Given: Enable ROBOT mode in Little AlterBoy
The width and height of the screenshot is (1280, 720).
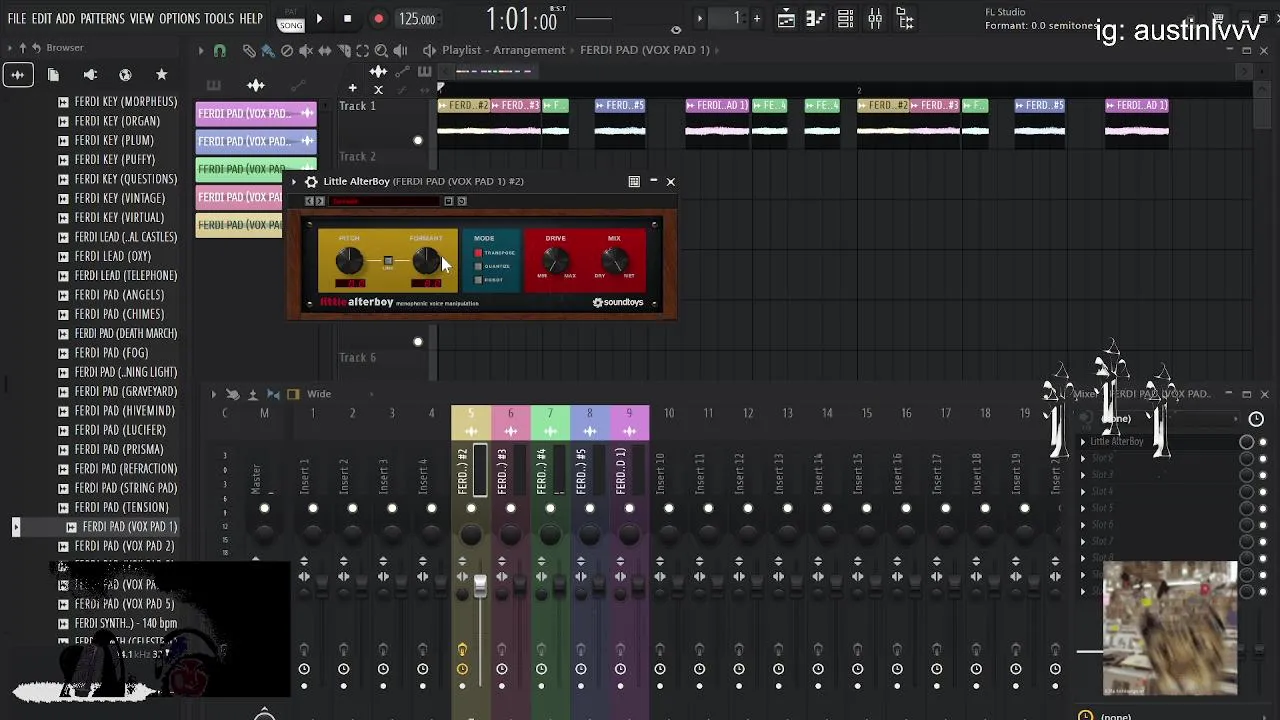Looking at the screenshot, I should 478,279.
